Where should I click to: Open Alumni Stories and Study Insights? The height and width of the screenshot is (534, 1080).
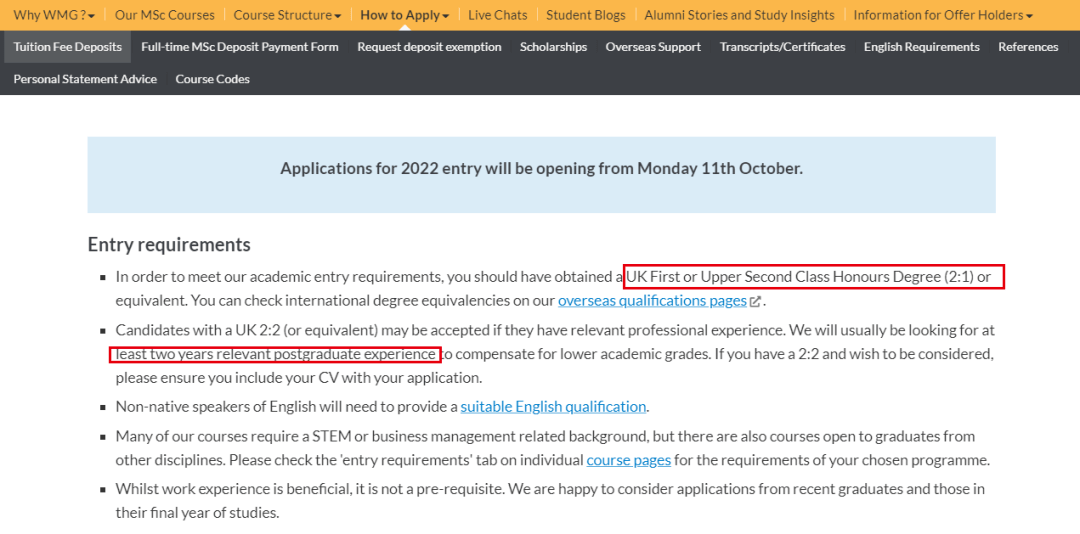coord(739,15)
